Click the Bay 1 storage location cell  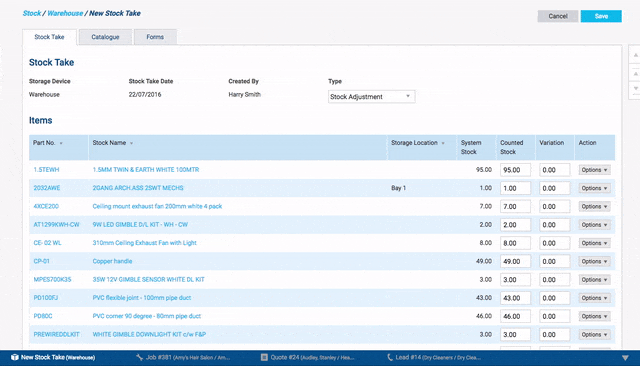point(398,188)
